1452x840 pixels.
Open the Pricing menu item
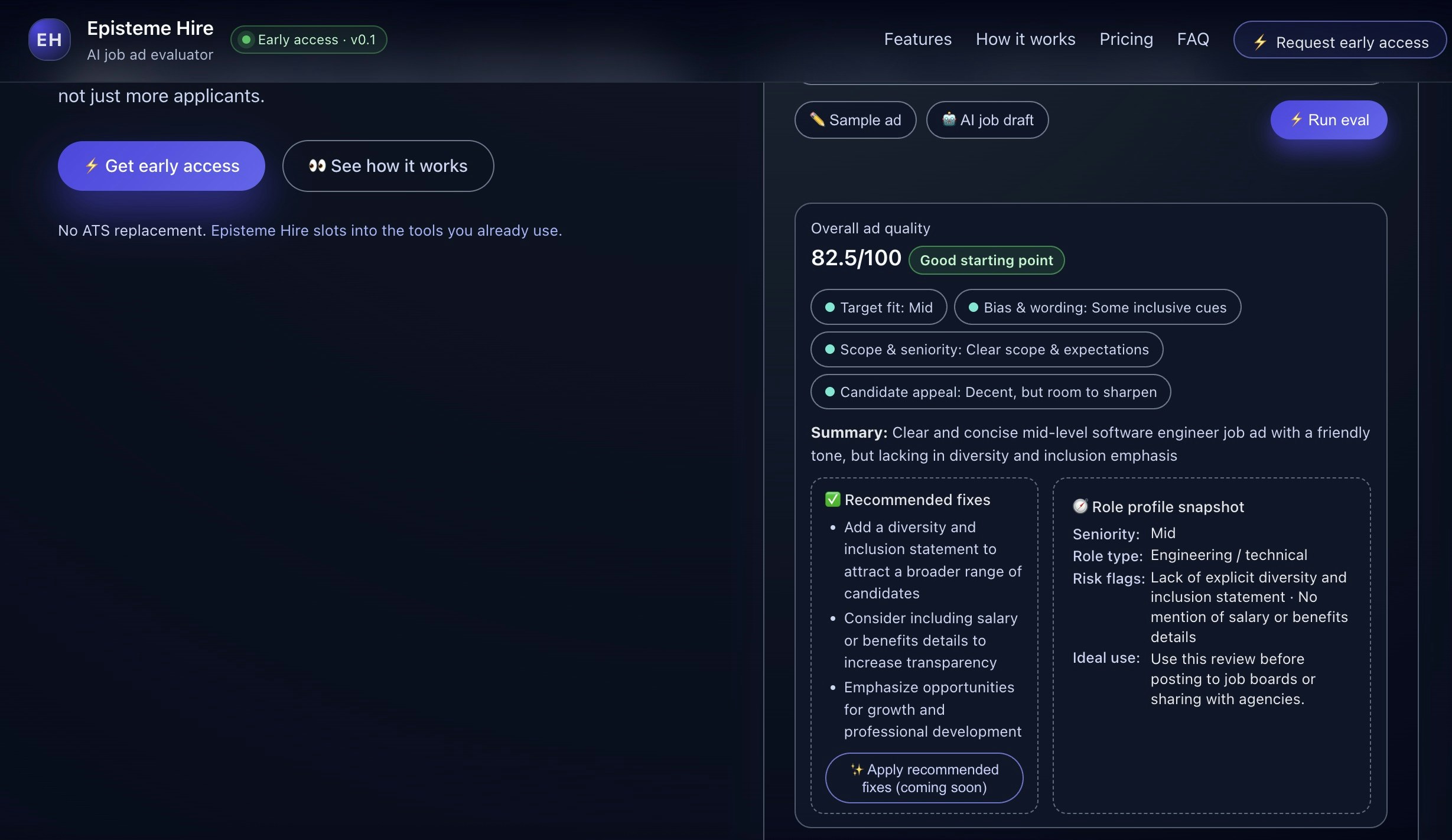[1126, 39]
